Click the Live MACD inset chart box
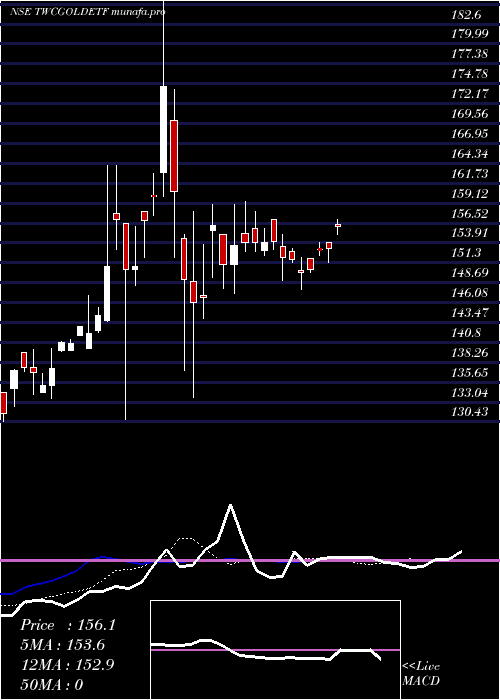Image resolution: width=500 pixels, height=700 pixels. click(275, 650)
